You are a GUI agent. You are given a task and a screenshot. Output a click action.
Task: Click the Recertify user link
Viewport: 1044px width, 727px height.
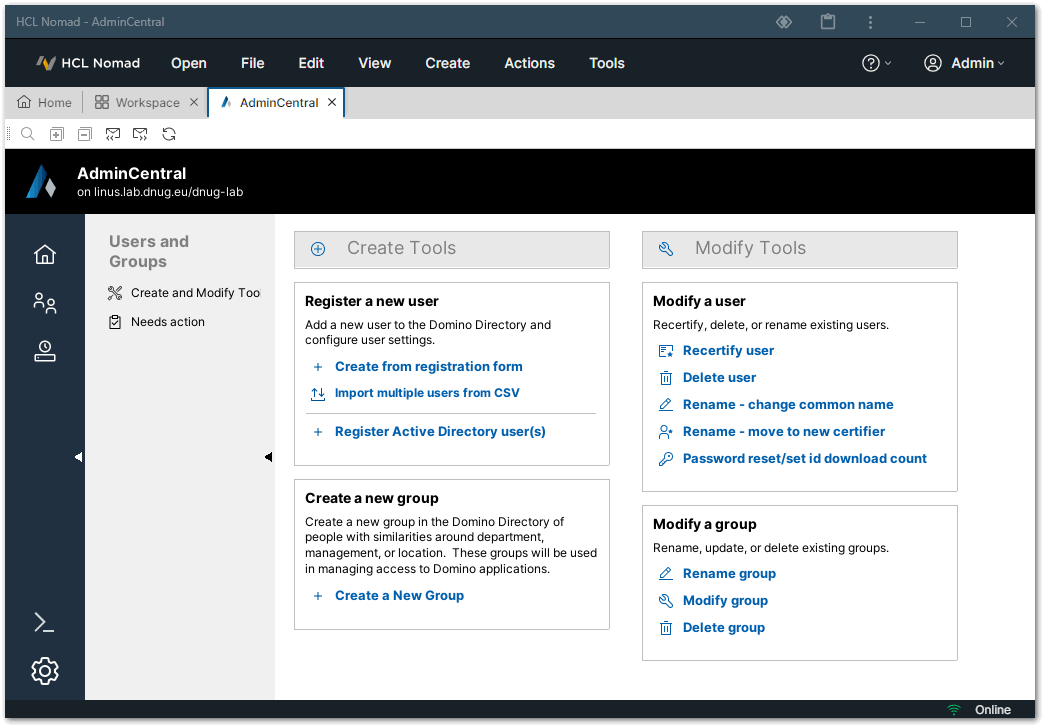coord(728,351)
